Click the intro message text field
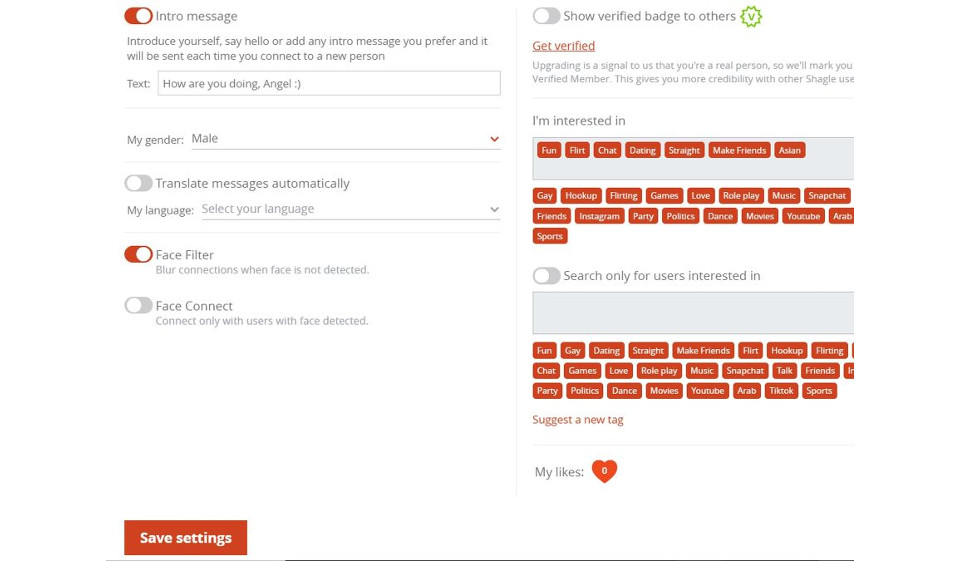Screen dimensions: 960x561 pos(328,84)
